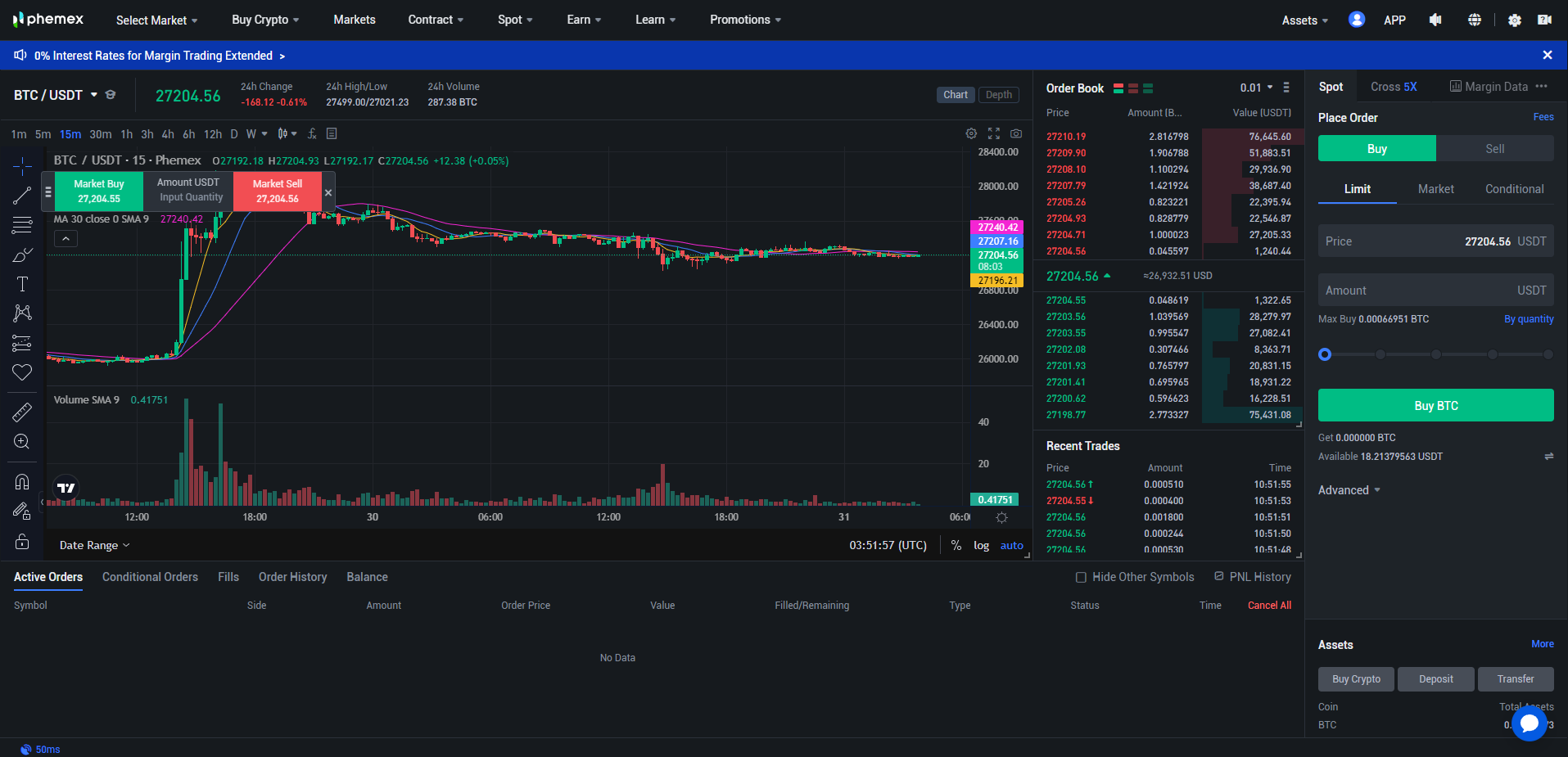Toggle percent scale on chart
The height and width of the screenshot is (757, 1568).
(956, 545)
